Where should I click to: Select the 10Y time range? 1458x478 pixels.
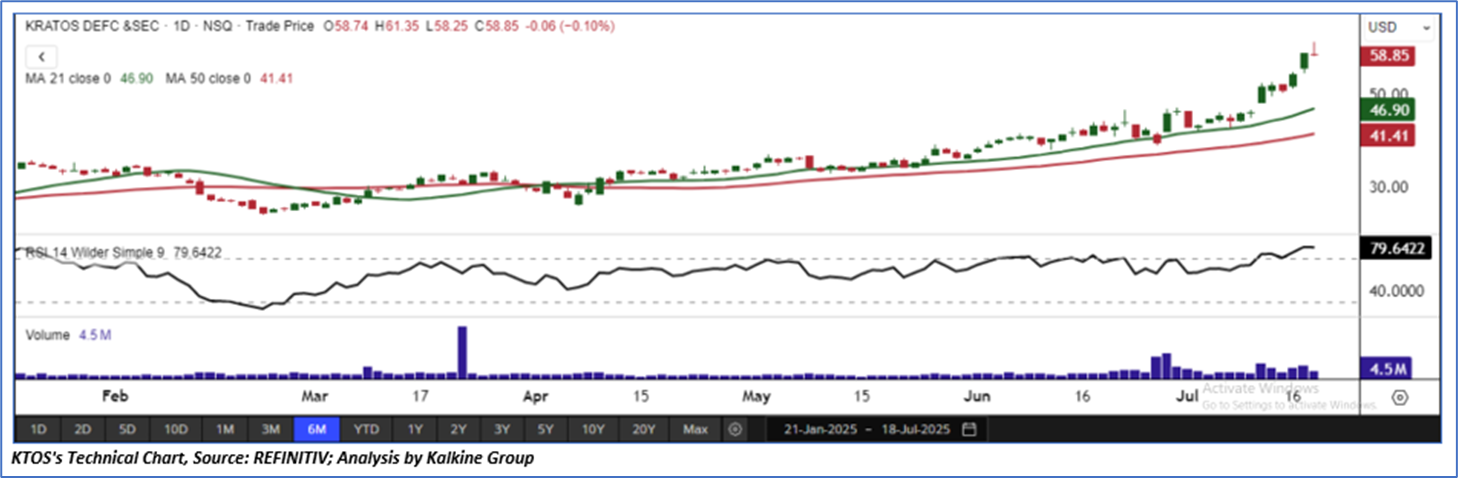594,429
